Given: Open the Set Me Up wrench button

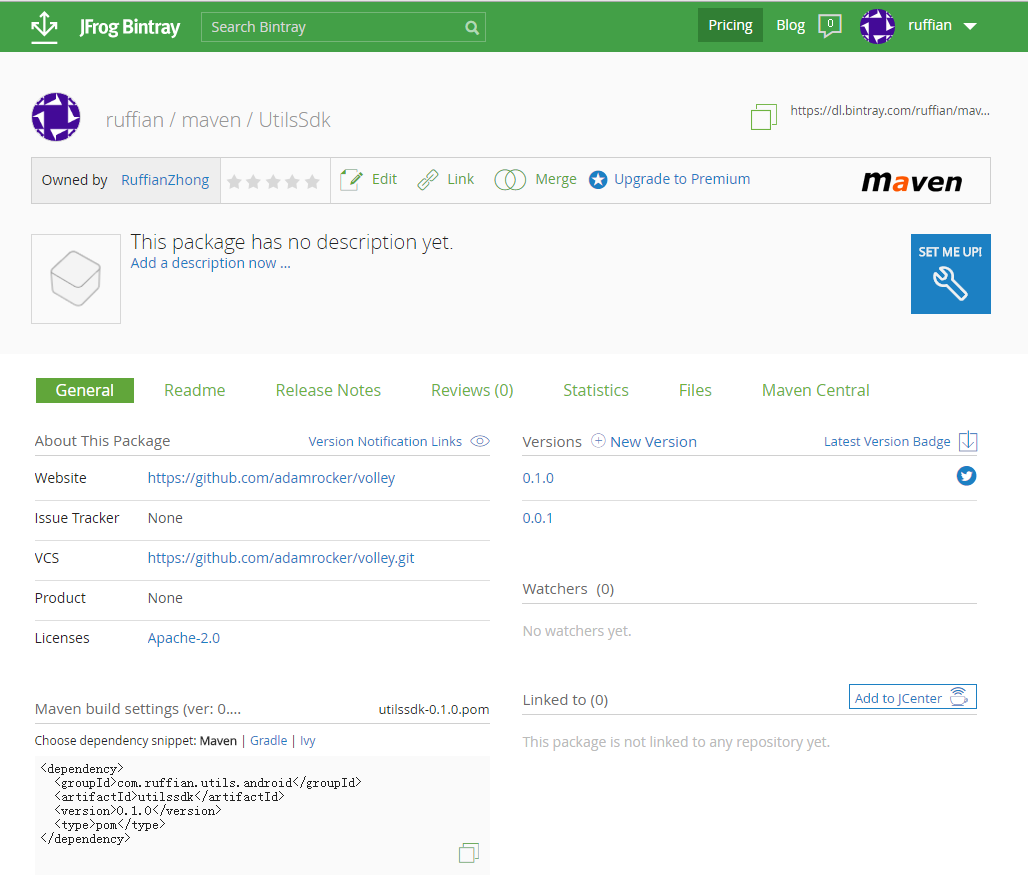Looking at the screenshot, I should (950, 274).
